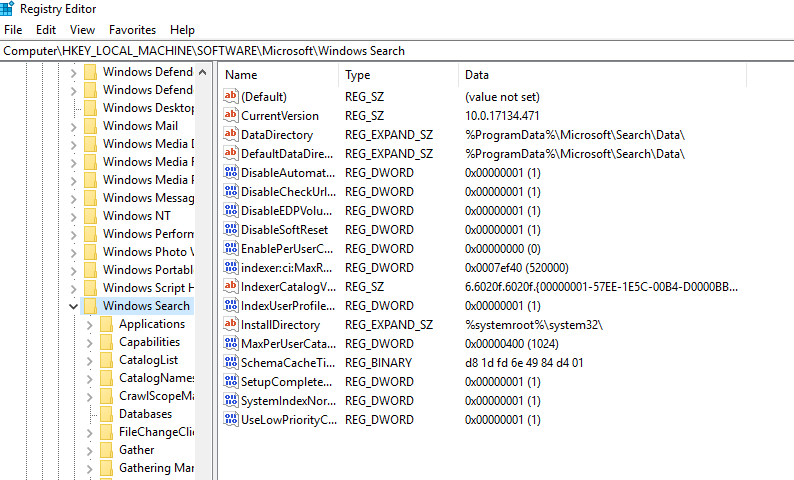Click the Data column header
The image size is (794, 480).
click(x=603, y=75)
